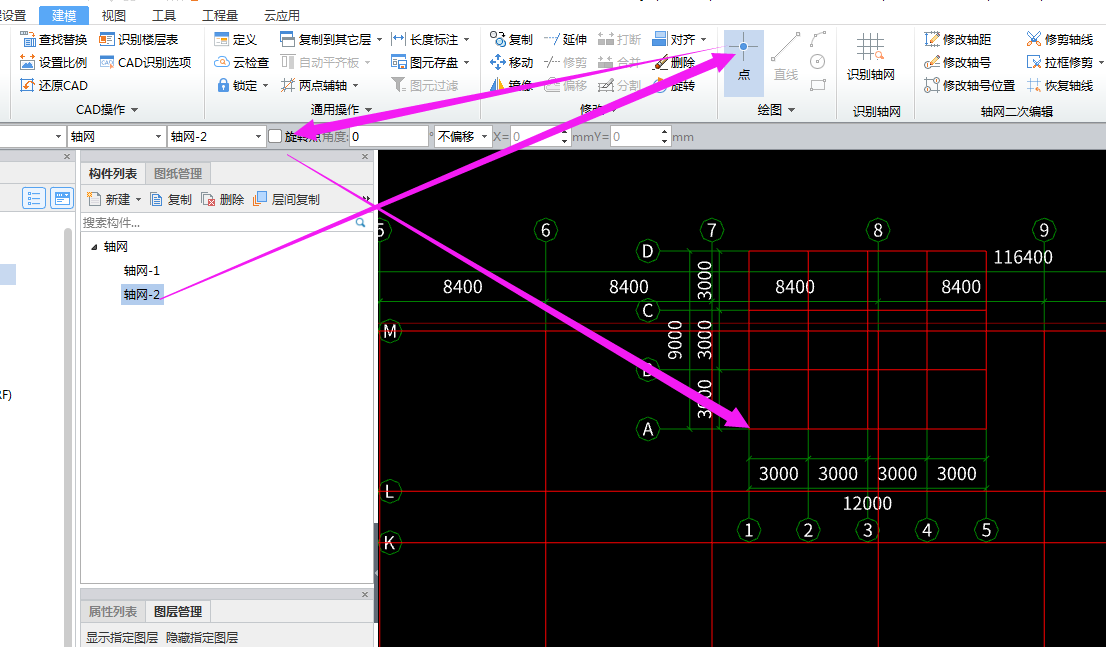Choose 修改轴距 edit axis spacing
Viewport: 1106px width, 647px height.
(958, 40)
